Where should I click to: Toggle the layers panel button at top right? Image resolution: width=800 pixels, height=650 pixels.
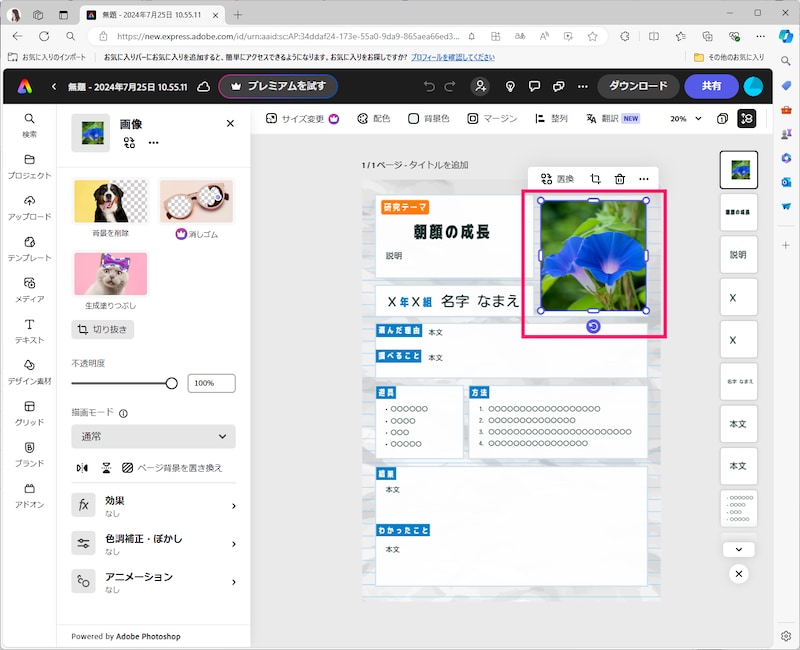(x=747, y=119)
